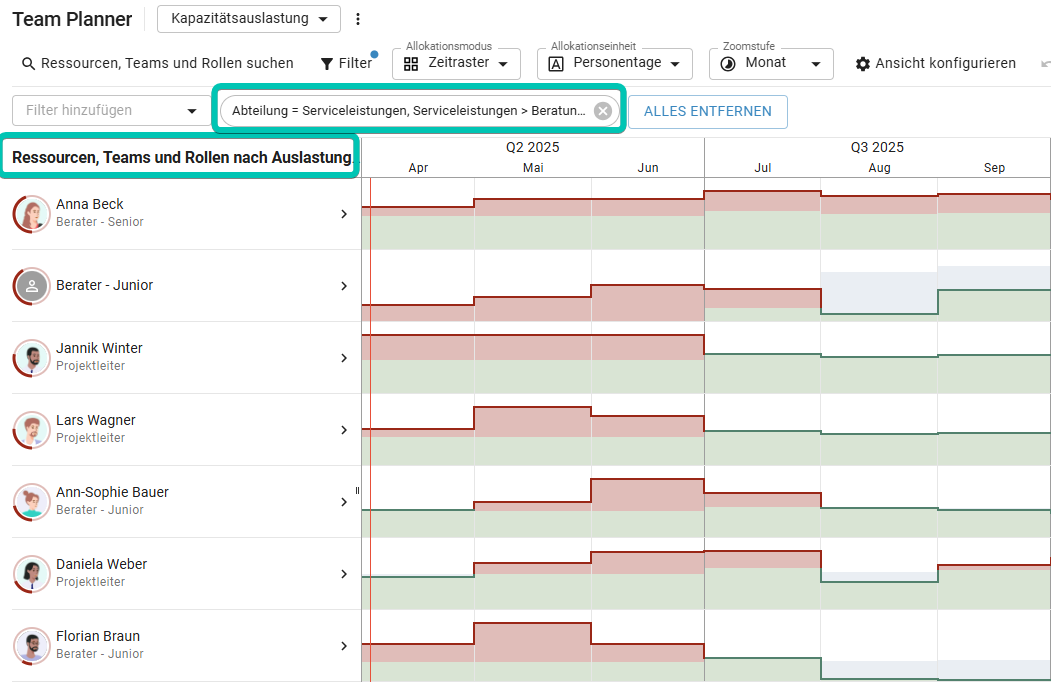
Task: Open the Allokationseinheit Personentage dropdown
Action: pyautogui.click(x=616, y=64)
